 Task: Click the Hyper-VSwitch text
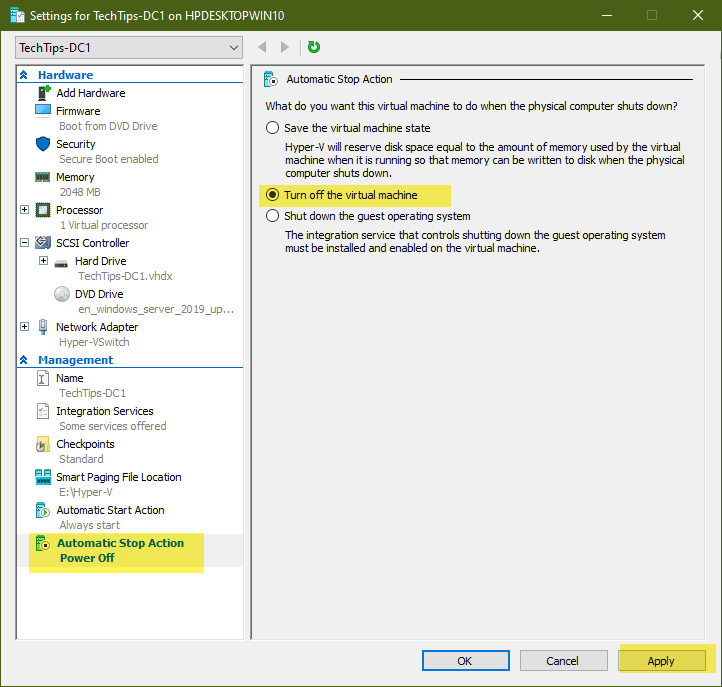coord(94,342)
